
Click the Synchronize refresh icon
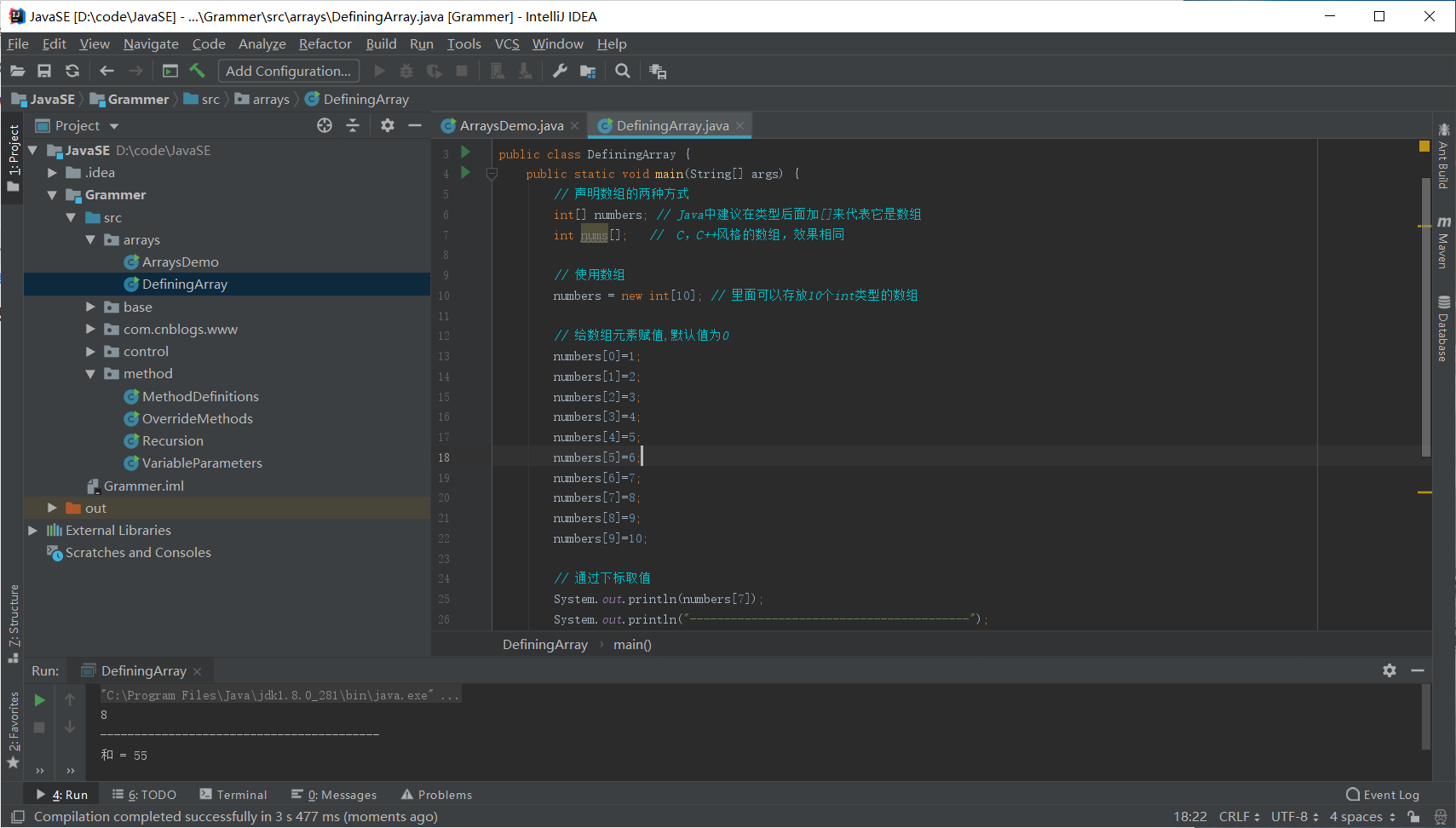point(72,72)
